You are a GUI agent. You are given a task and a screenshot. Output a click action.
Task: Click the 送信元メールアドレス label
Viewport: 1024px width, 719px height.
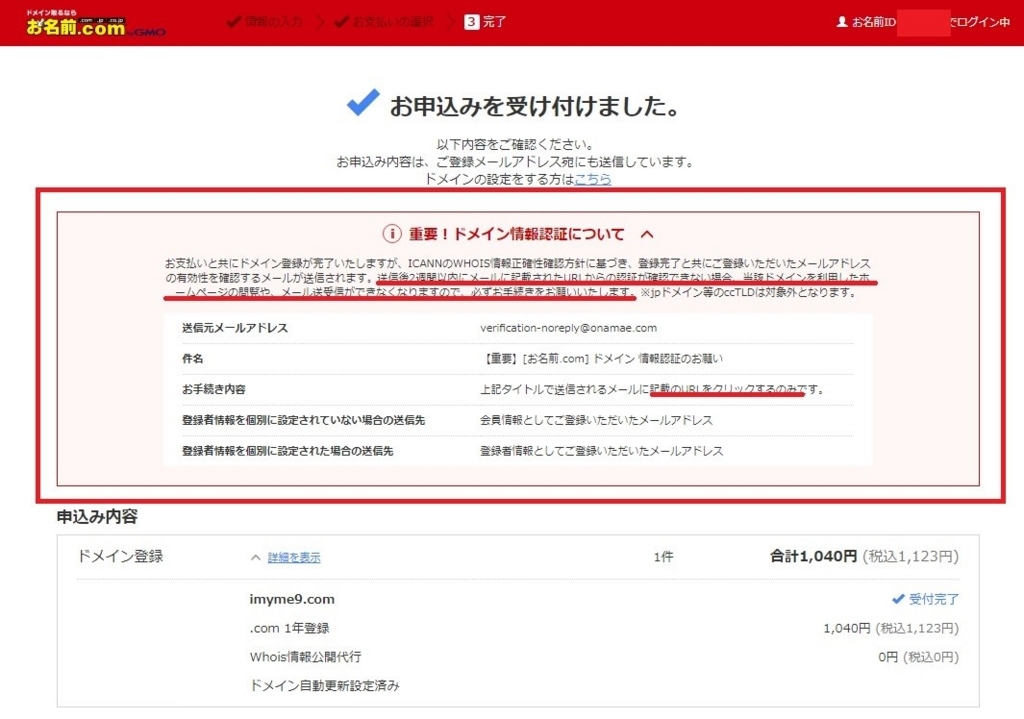pos(235,328)
